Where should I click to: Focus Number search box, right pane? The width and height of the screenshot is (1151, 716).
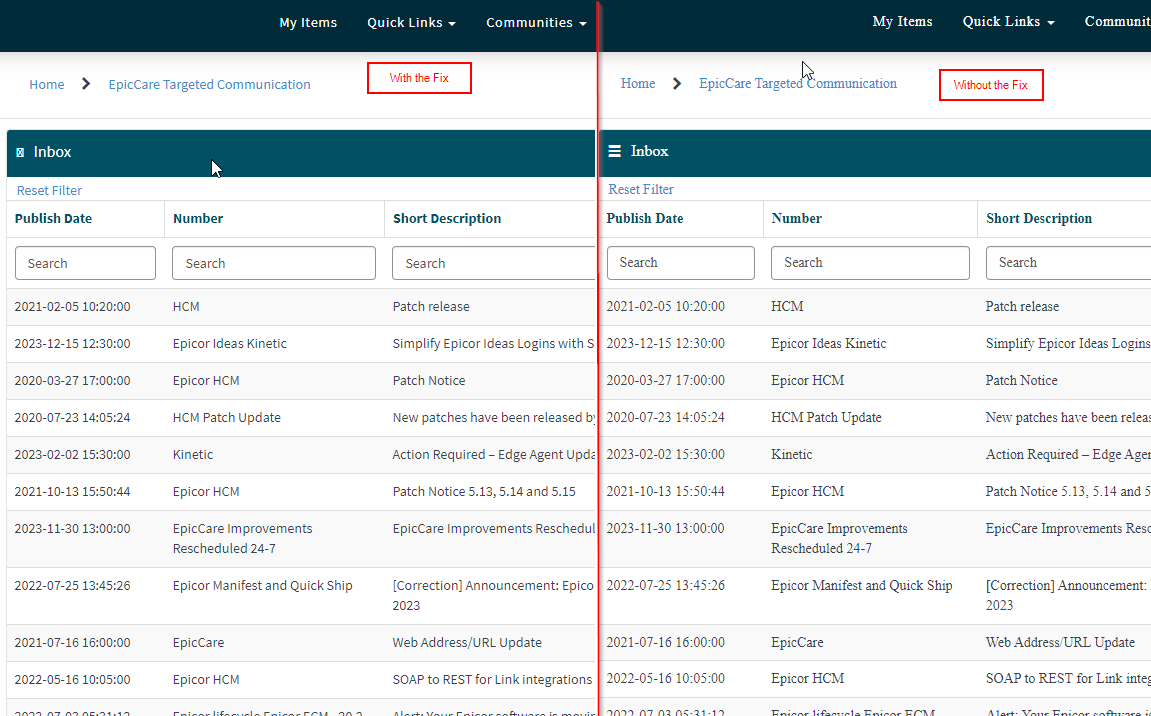[x=870, y=262]
